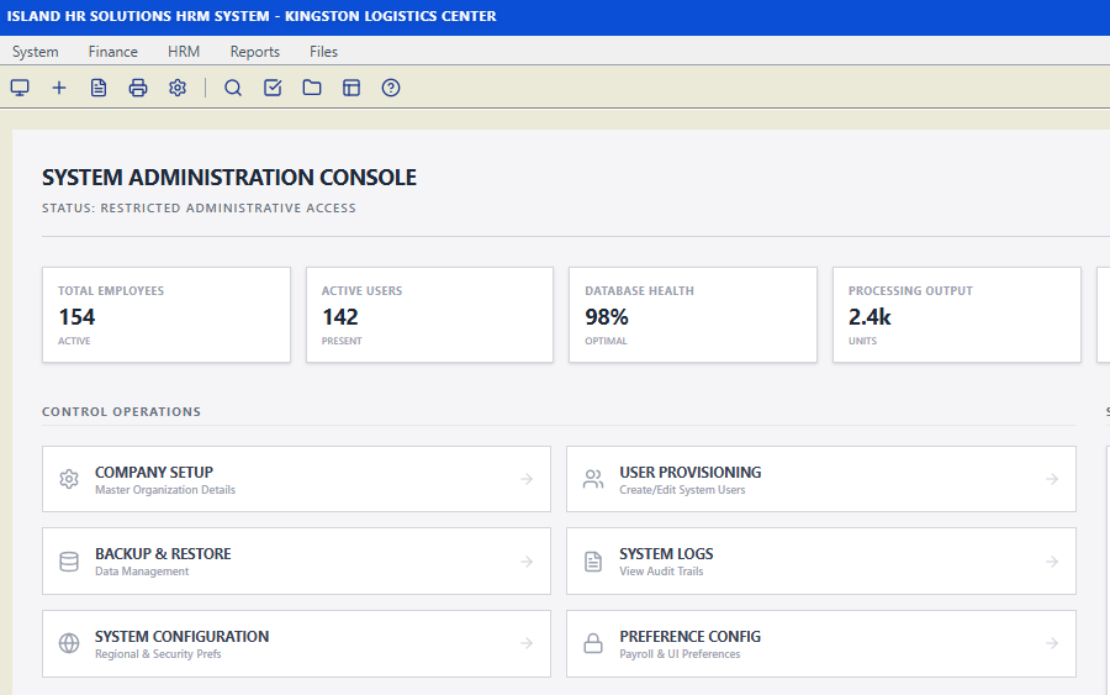Select the Active Users stat card

(430, 315)
